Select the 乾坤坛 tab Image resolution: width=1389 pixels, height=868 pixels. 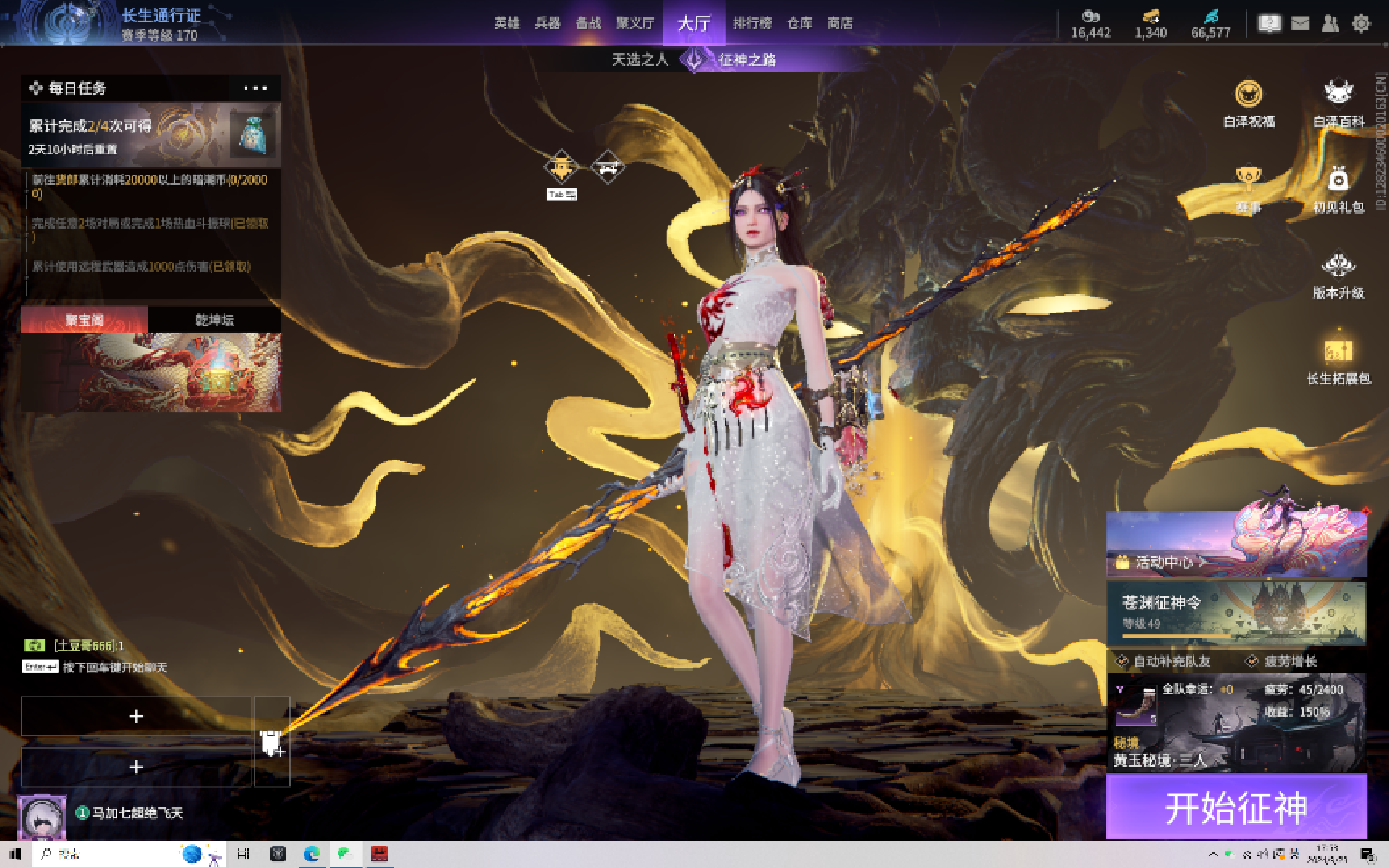pos(215,320)
